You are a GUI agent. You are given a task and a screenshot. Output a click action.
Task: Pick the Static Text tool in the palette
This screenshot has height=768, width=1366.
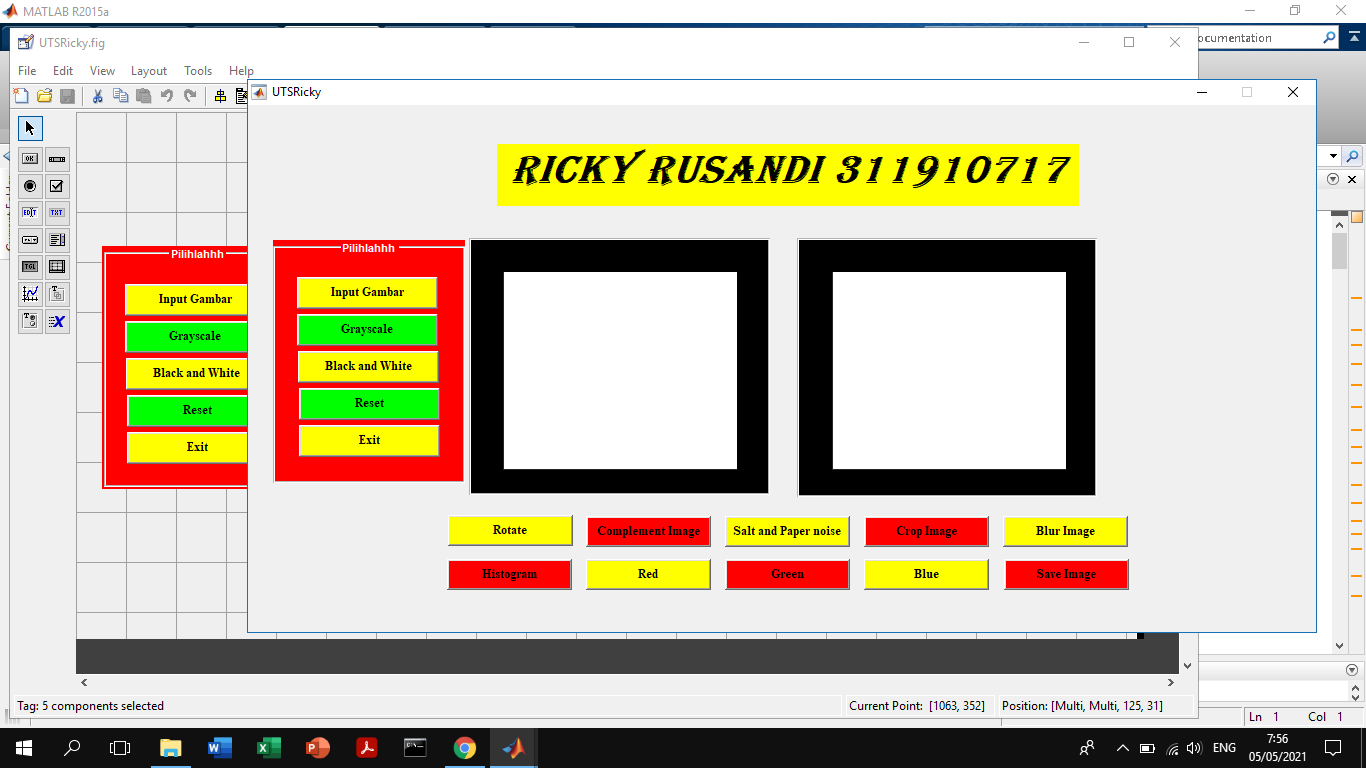point(57,212)
